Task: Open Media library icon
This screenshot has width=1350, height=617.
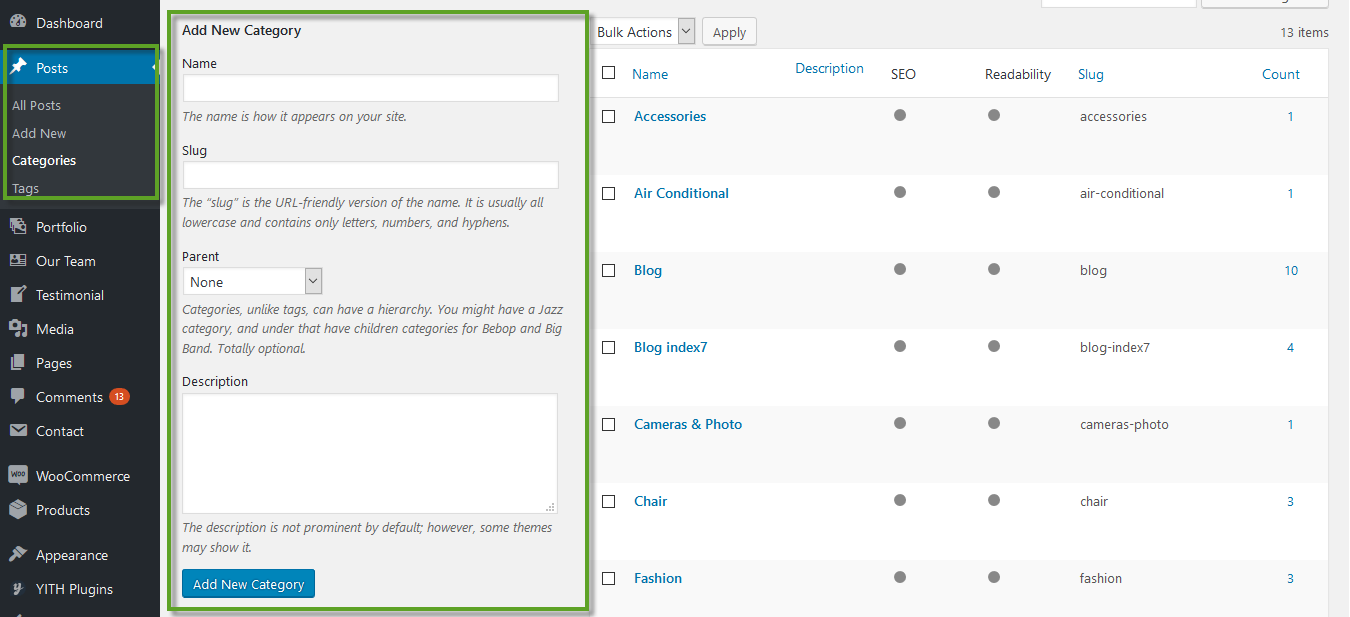Action: (x=18, y=329)
